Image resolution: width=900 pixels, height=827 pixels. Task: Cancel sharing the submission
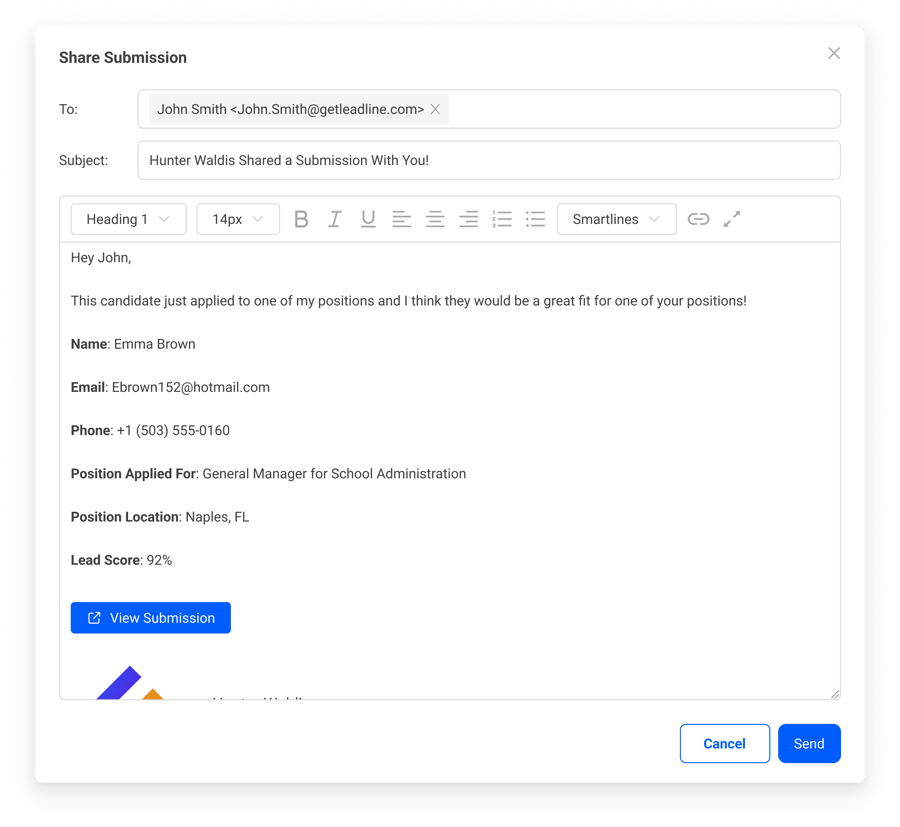tap(724, 743)
